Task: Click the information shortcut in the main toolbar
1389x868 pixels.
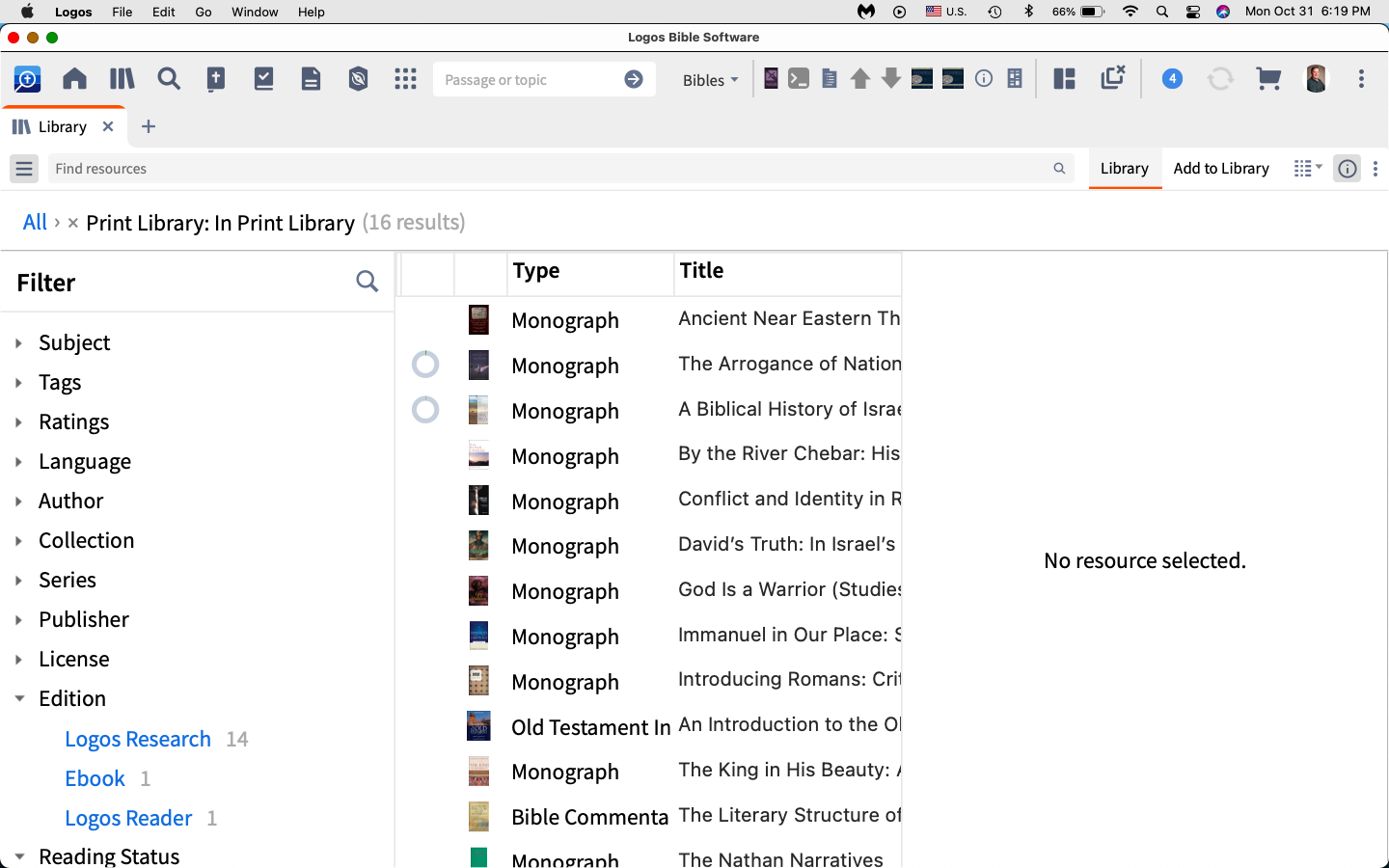Action: click(x=984, y=79)
